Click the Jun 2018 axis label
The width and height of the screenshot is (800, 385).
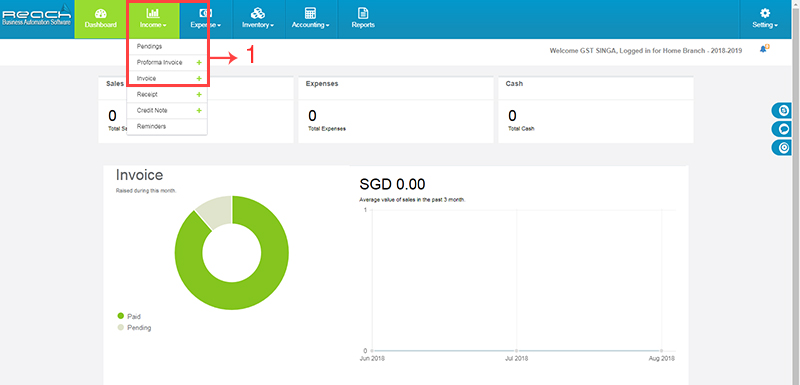[372, 358]
